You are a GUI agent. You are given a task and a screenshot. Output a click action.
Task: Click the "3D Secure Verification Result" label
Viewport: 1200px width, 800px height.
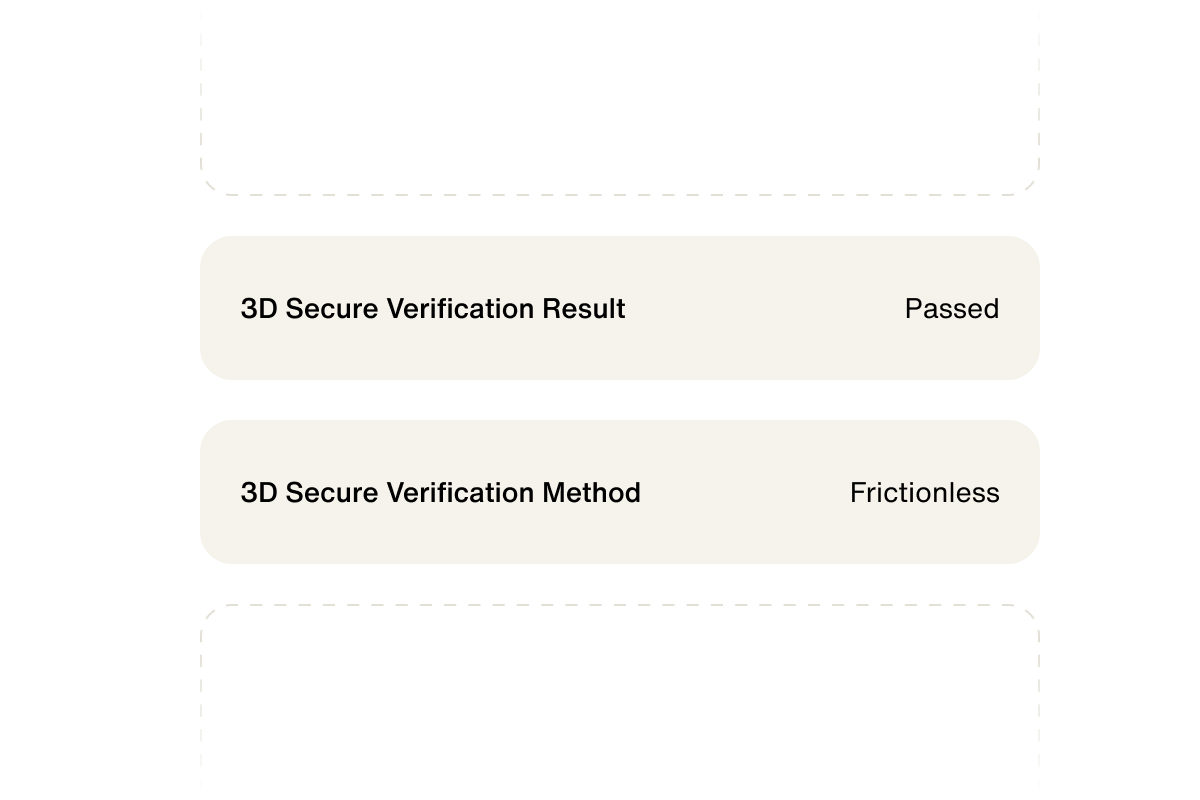tap(432, 309)
